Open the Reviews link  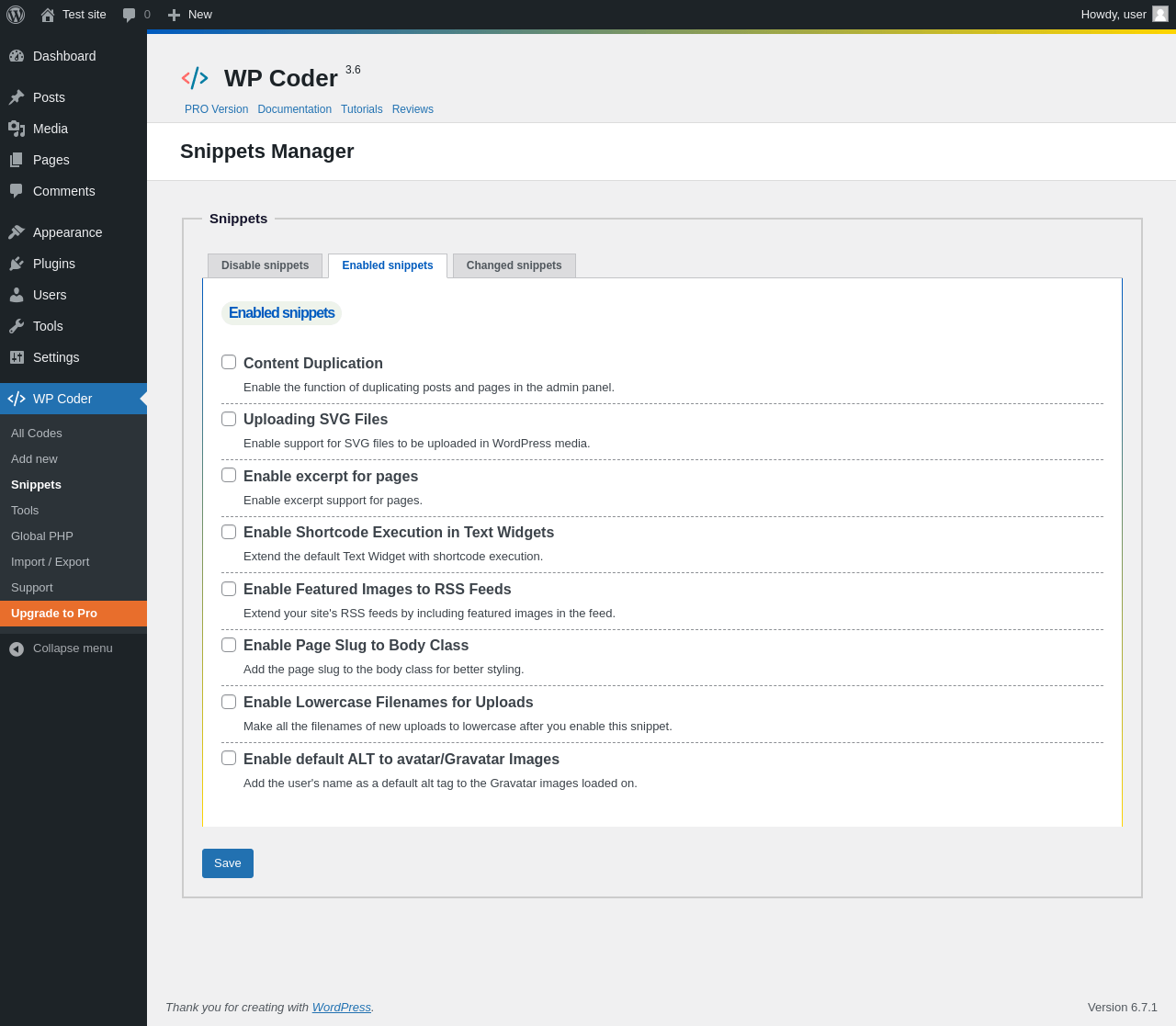click(x=413, y=109)
